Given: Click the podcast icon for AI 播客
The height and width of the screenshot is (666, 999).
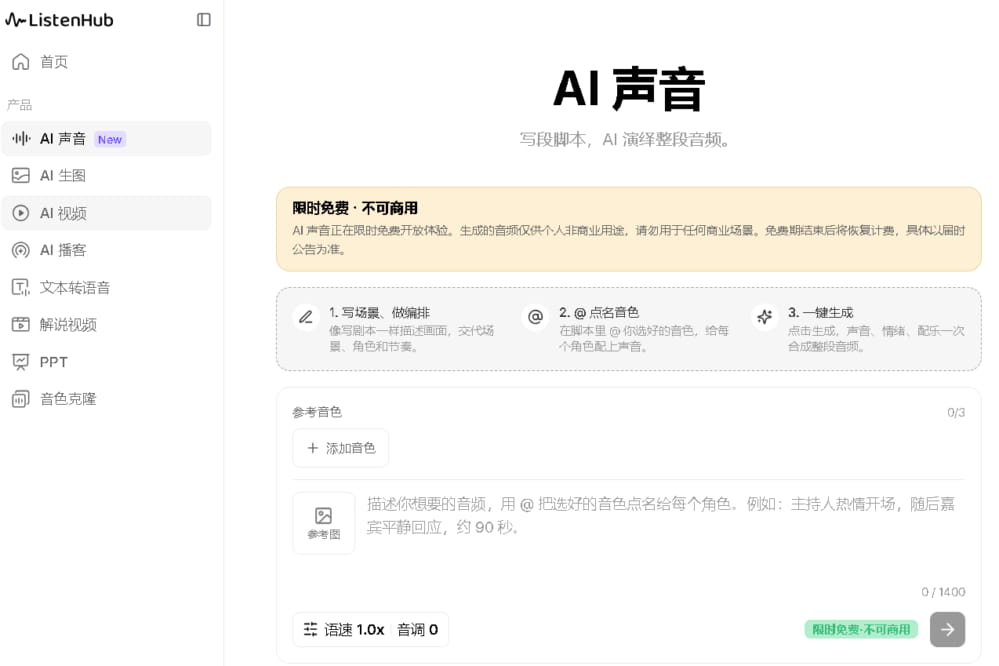Looking at the screenshot, I should (x=21, y=250).
